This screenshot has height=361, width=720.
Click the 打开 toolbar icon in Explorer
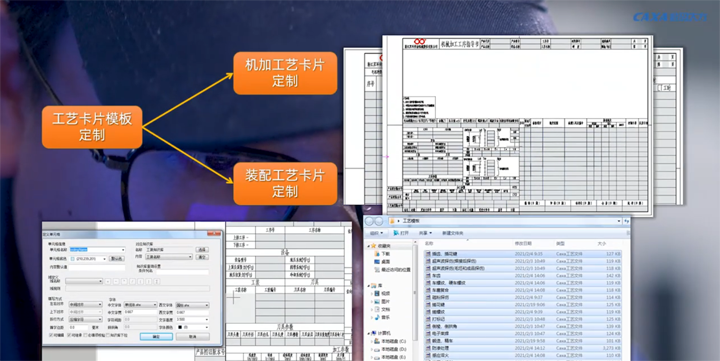pos(395,233)
